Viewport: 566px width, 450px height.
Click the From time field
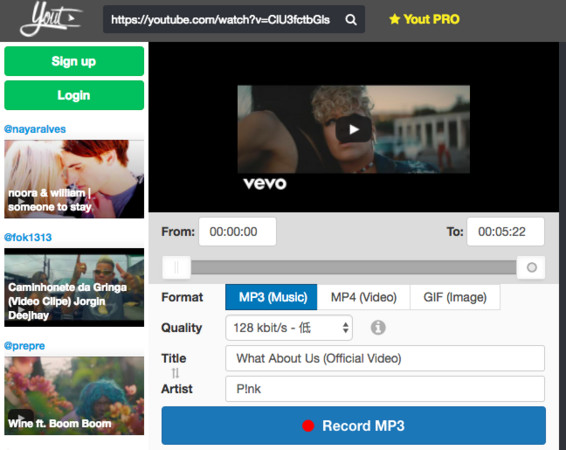point(237,232)
